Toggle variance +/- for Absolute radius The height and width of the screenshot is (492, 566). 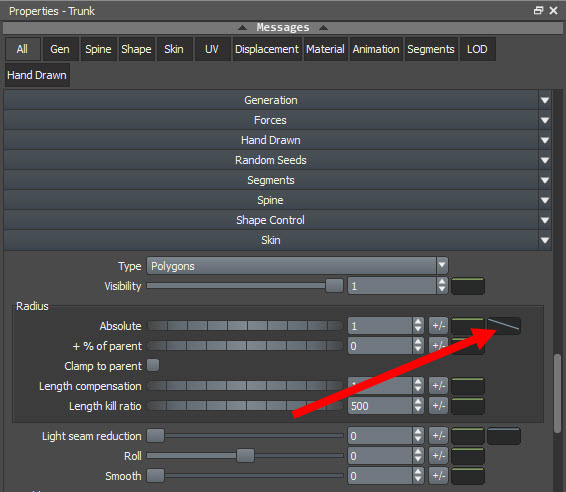click(438, 326)
